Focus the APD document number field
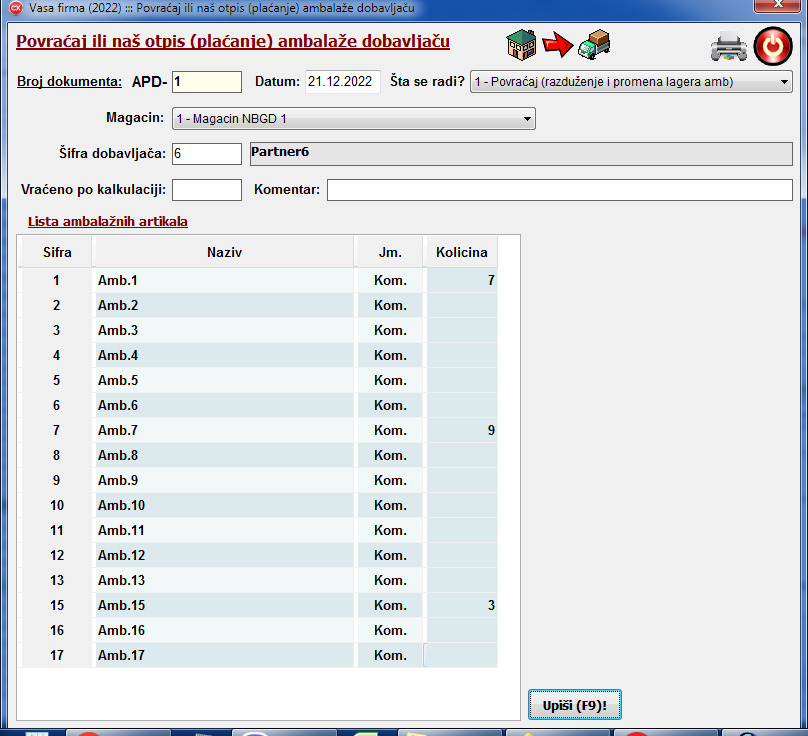The image size is (808, 736). [207, 82]
